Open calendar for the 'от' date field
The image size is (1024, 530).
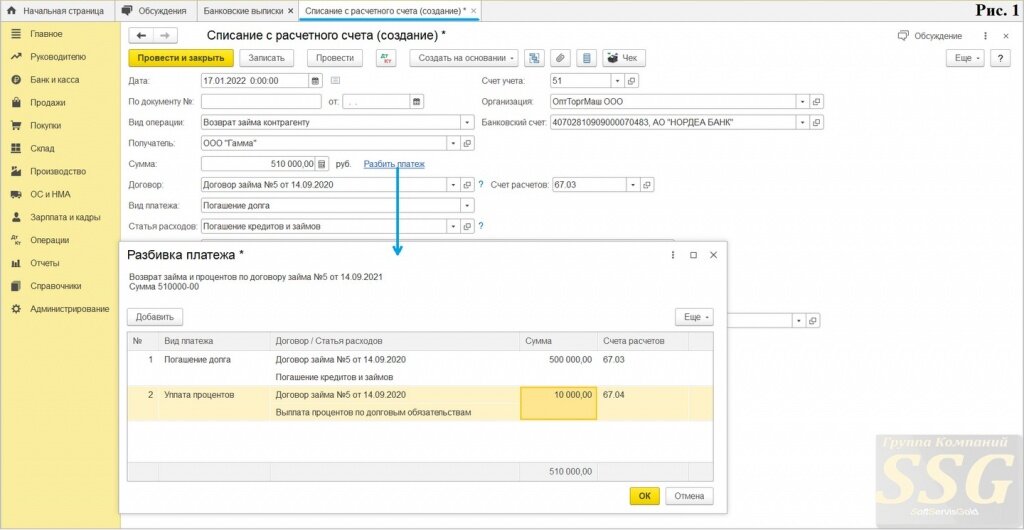417,102
